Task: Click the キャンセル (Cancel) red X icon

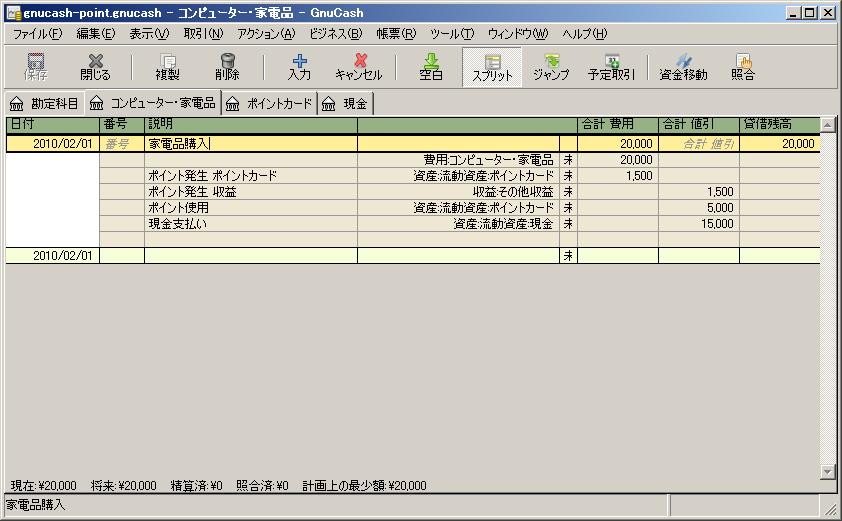Action: coord(361,60)
